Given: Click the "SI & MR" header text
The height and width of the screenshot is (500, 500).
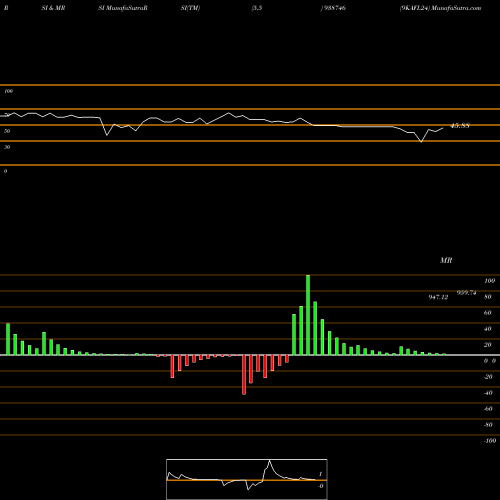Looking at the screenshot, I should coord(53,8).
